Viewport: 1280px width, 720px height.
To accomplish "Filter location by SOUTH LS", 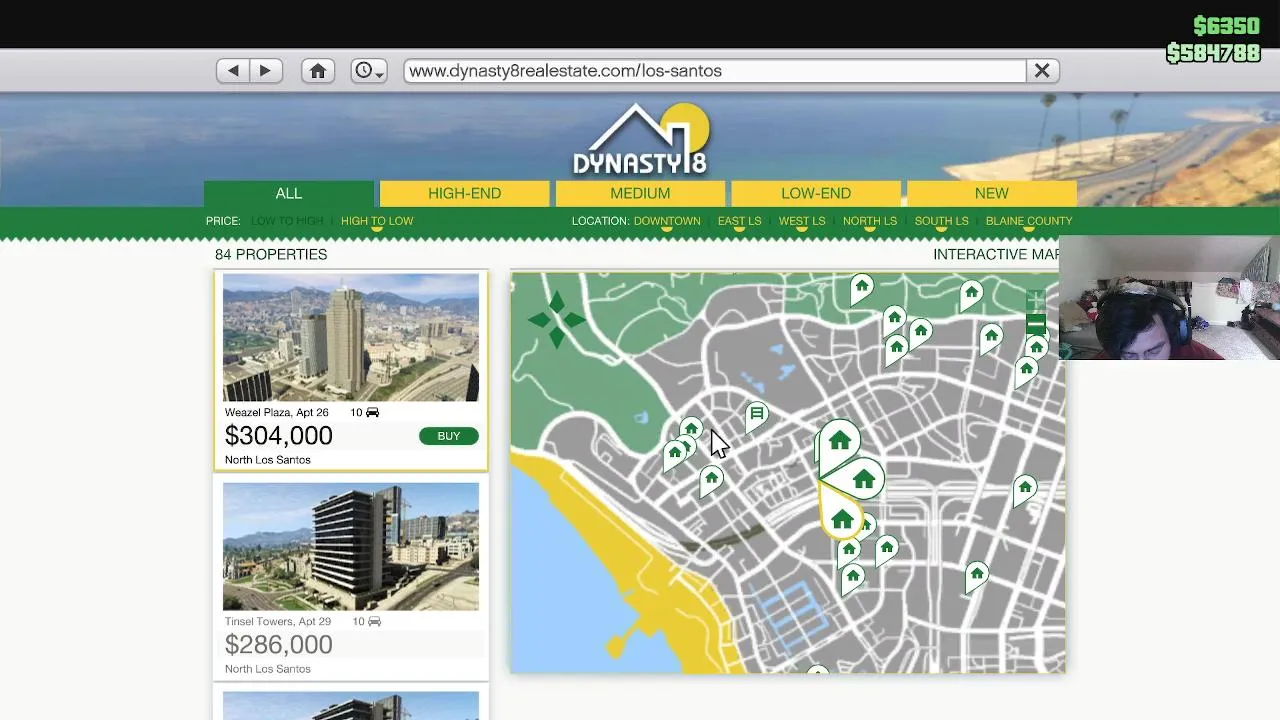I will [941, 221].
